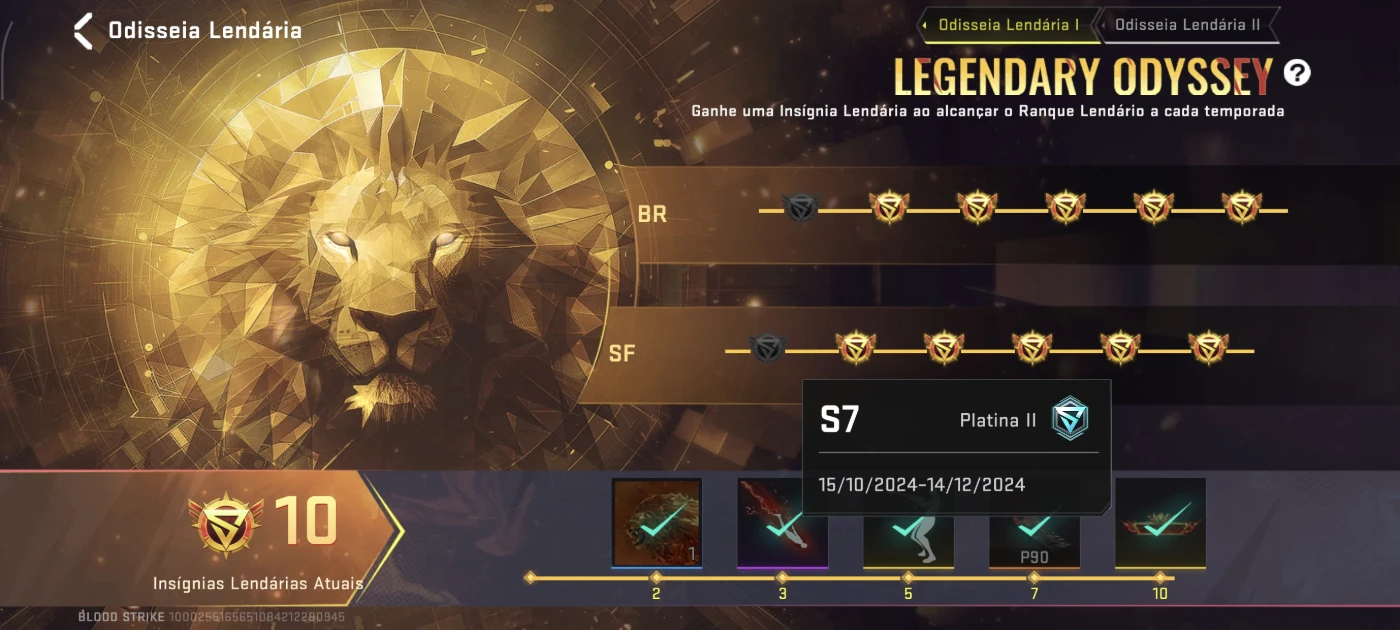Click milestone marker 5 on progress track
Screen dimensions: 1400x630
click(x=908, y=578)
